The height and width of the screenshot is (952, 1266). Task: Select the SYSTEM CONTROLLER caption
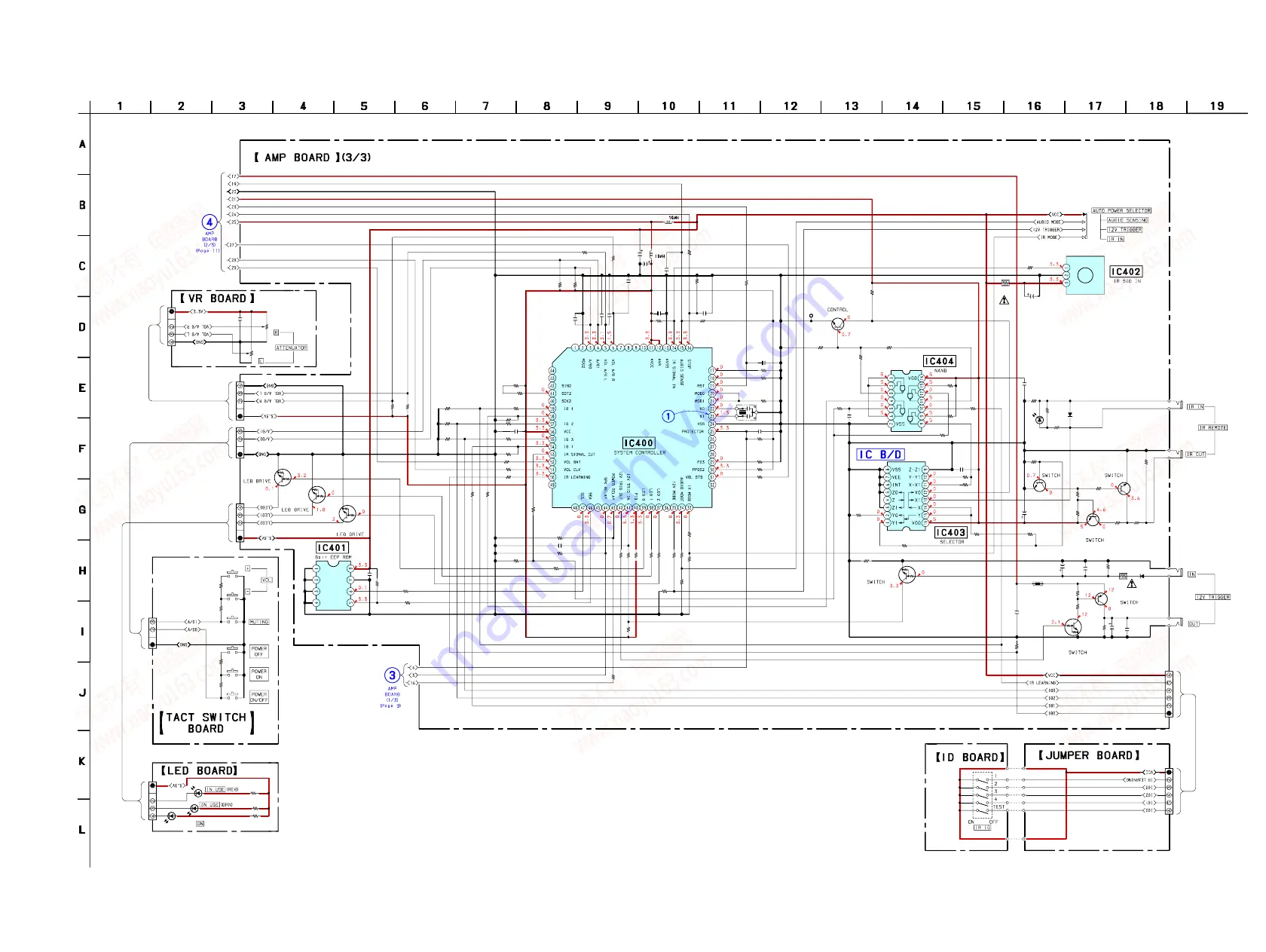pos(640,453)
